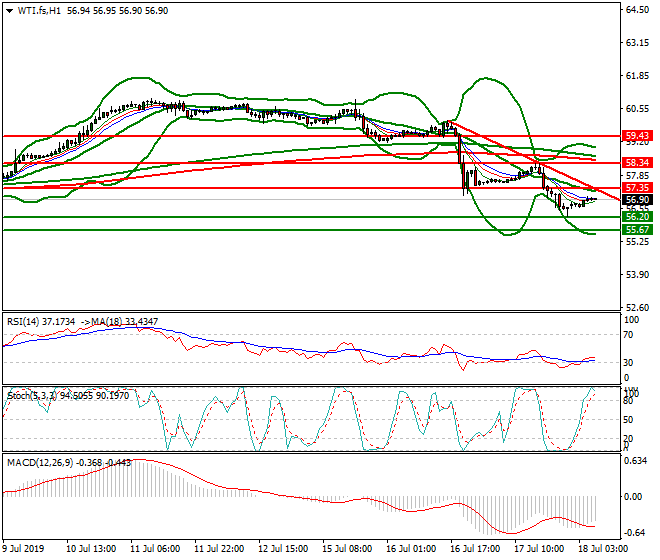
Task: Click the 64.50 price scale value
Action: [637, 10]
